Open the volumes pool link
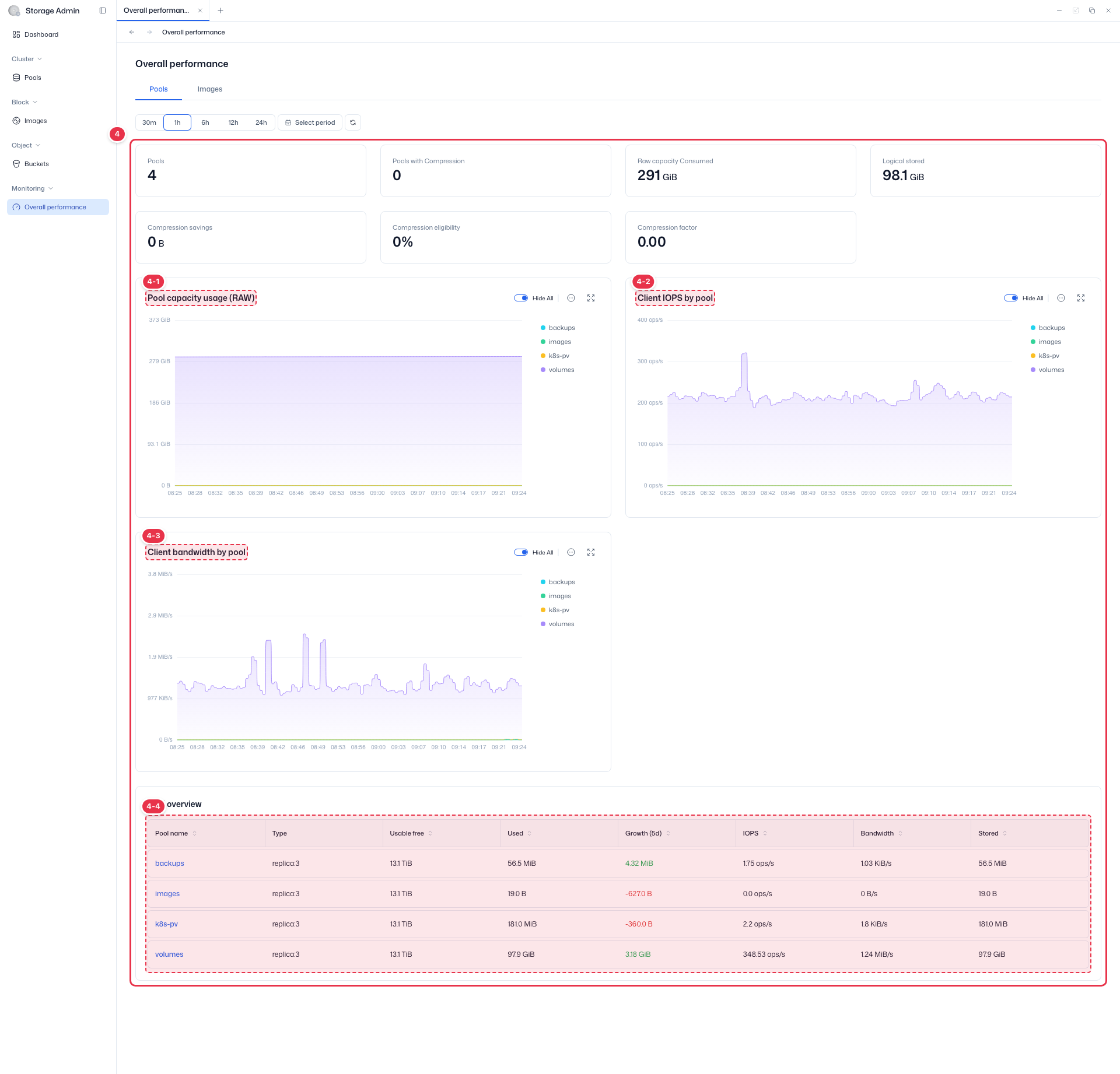Viewport: 1120px width, 1074px height. [x=169, y=954]
